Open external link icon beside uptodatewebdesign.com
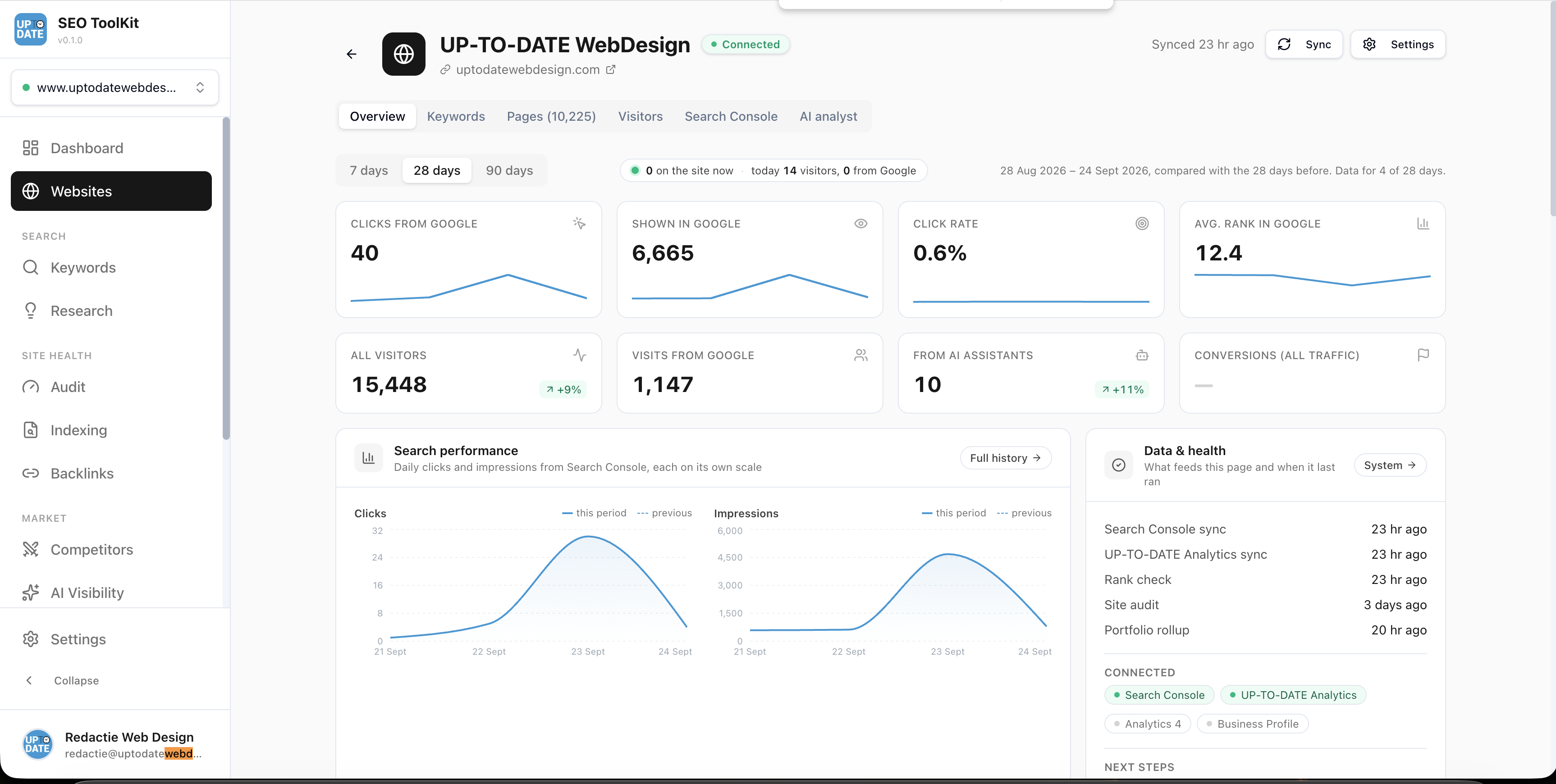This screenshot has width=1556, height=784. click(611, 69)
